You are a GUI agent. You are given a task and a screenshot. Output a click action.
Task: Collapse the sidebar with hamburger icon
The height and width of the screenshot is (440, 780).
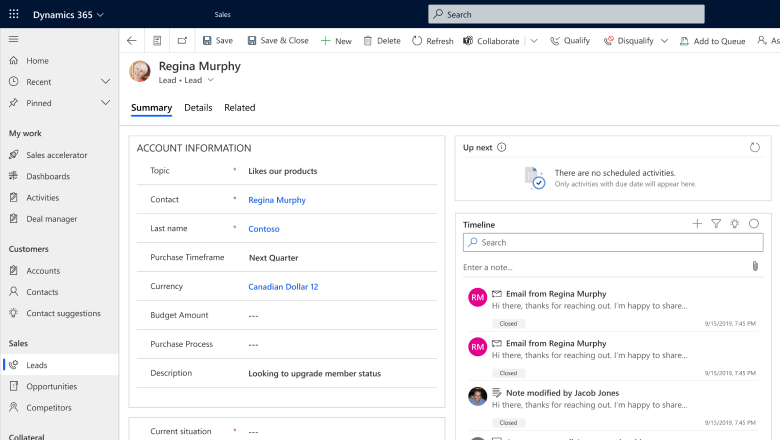click(13, 39)
